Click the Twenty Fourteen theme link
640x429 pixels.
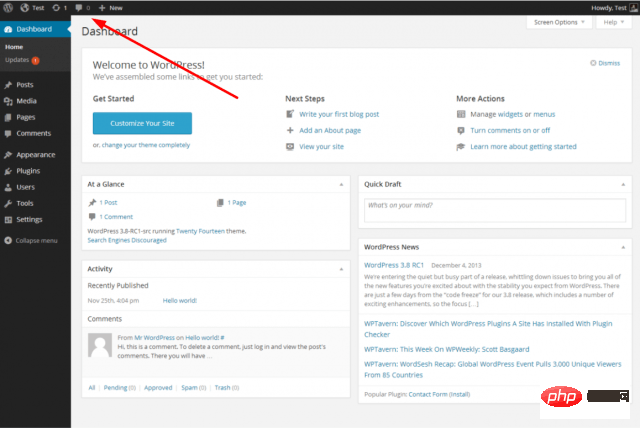200,231
